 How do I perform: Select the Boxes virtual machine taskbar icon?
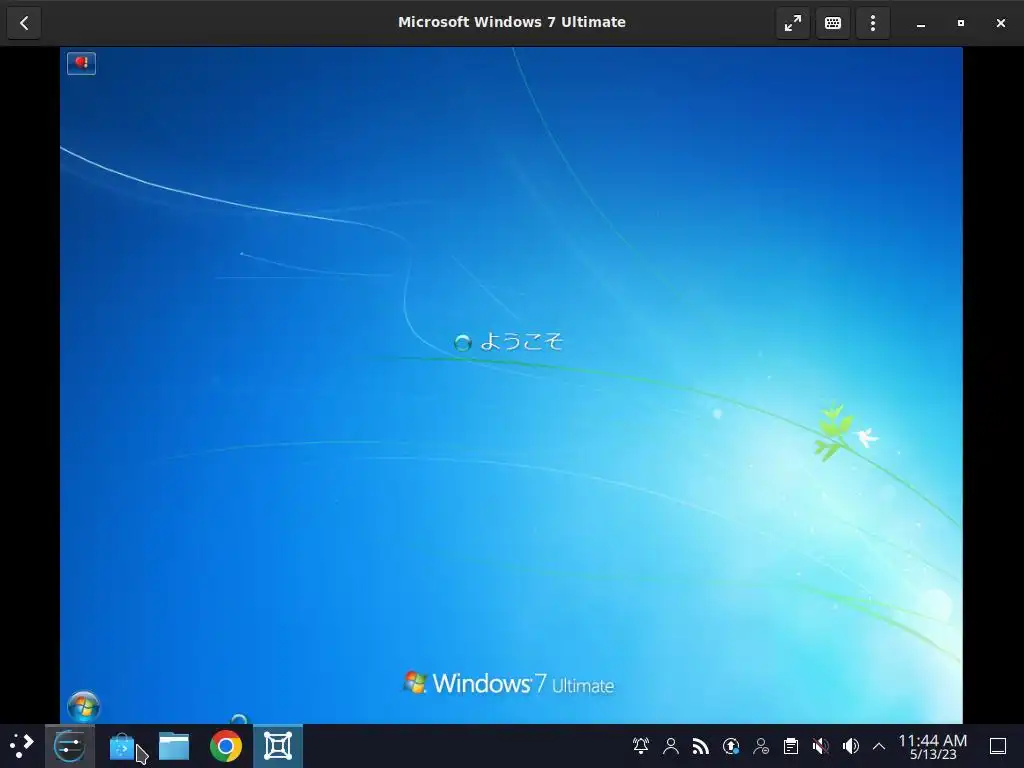click(x=278, y=746)
